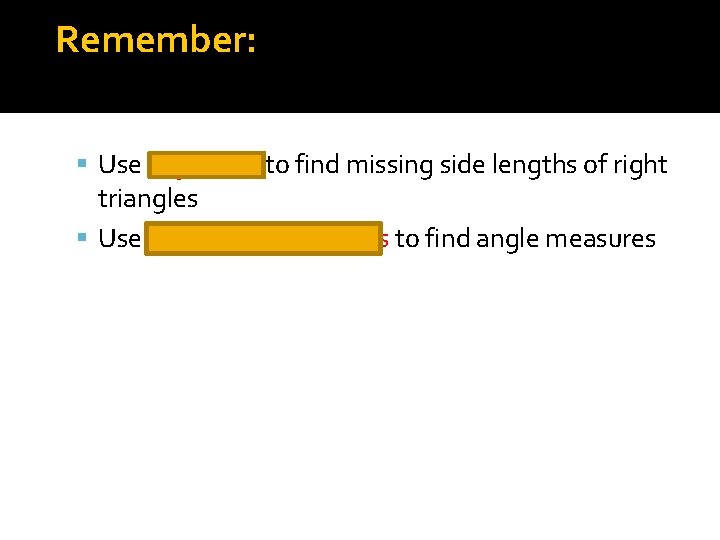This screenshot has height=540, width=720.
Task: Click the word "Use" in the first bullet
Action: tap(120, 164)
